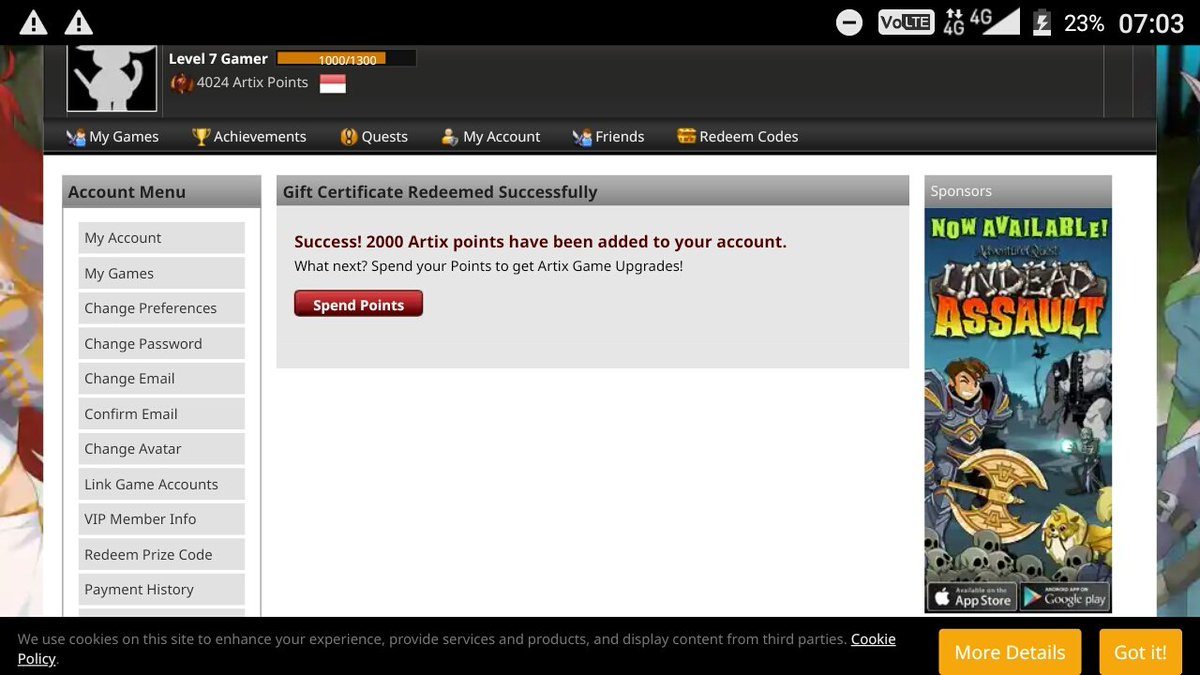Open Change Email in Account Menu
This screenshot has height=675, width=1200.
pyautogui.click(x=162, y=378)
